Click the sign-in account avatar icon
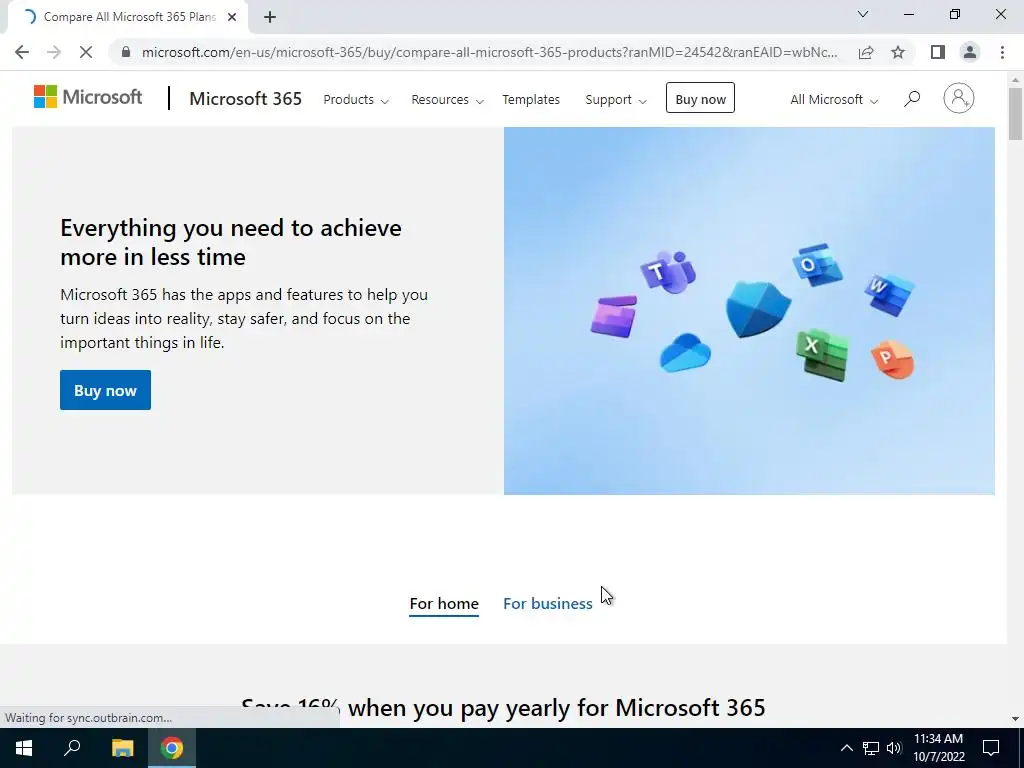This screenshot has height=768, width=1024. (x=958, y=99)
